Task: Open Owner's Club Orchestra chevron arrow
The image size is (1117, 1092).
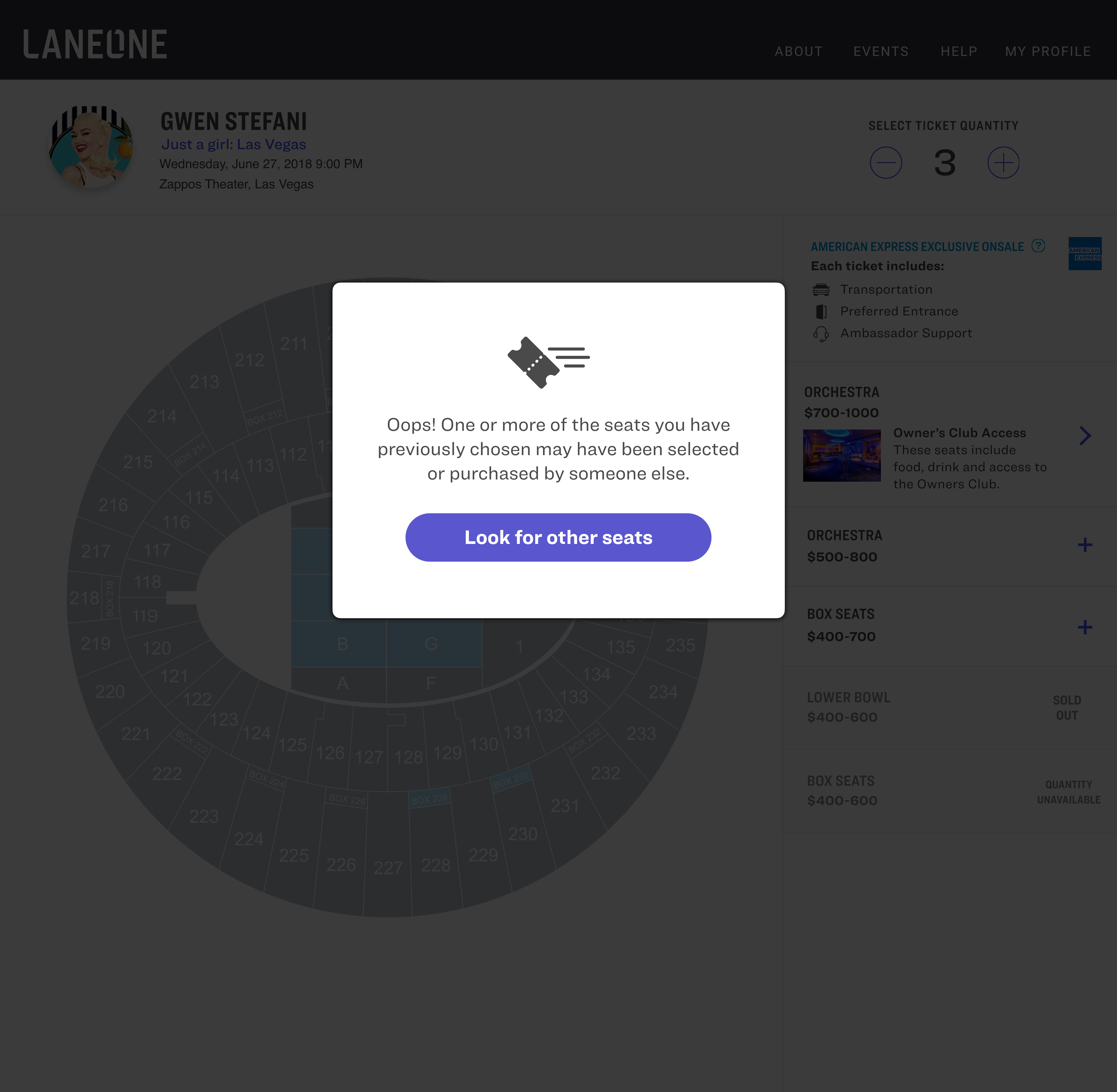Action: click(x=1084, y=436)
